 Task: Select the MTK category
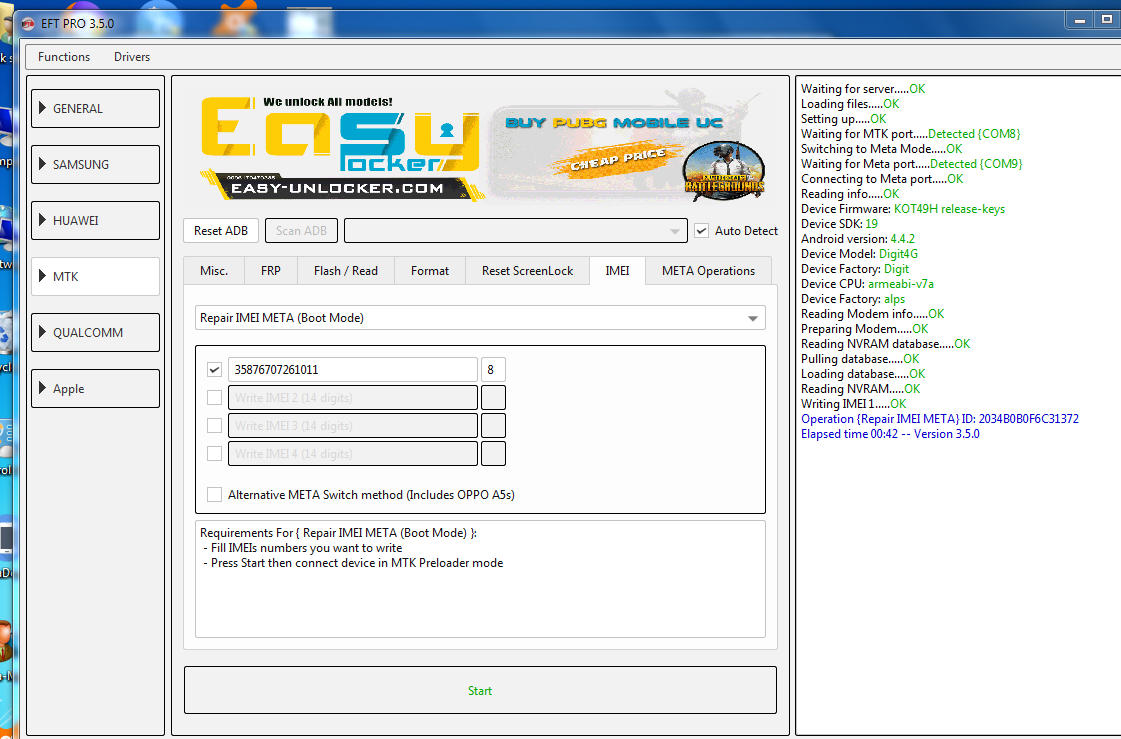click(x=95, y=277)
